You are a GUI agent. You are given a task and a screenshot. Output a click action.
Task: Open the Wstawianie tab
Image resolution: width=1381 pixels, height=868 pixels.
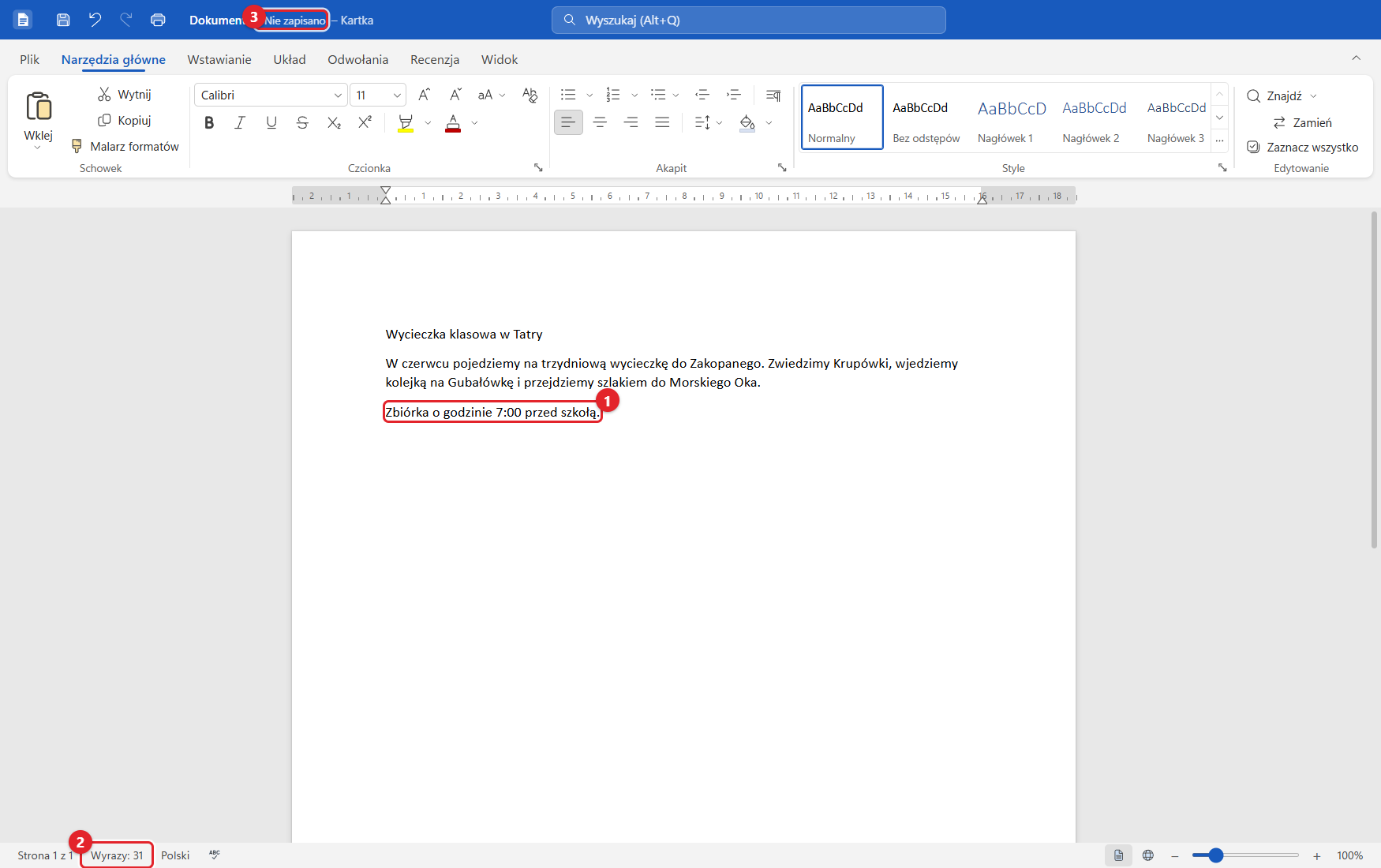point(219,60)
